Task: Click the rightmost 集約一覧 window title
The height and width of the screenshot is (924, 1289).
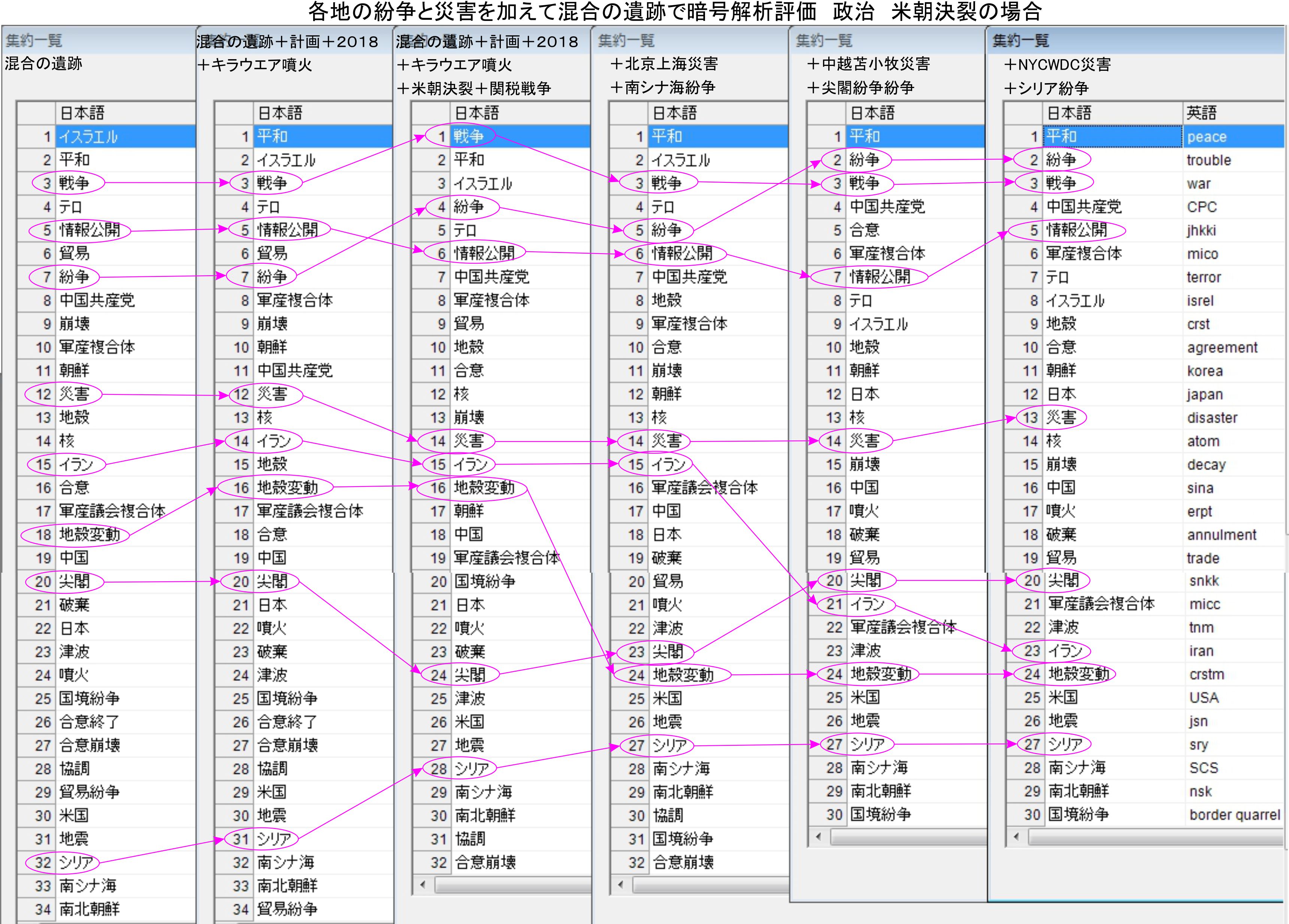Action: (1020, 40)
